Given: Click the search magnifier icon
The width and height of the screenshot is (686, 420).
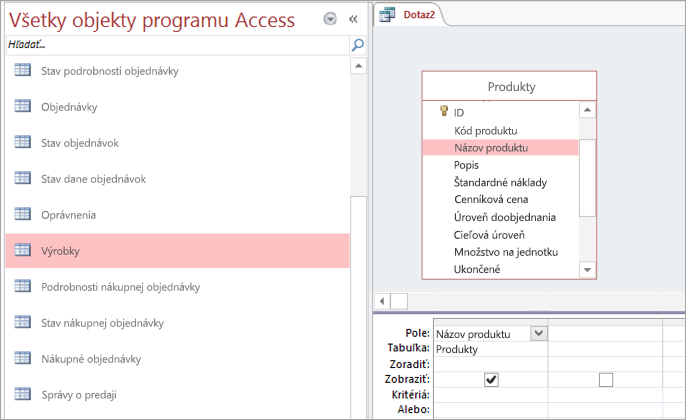Looking at the screenshot, I should tap(357, 45).
